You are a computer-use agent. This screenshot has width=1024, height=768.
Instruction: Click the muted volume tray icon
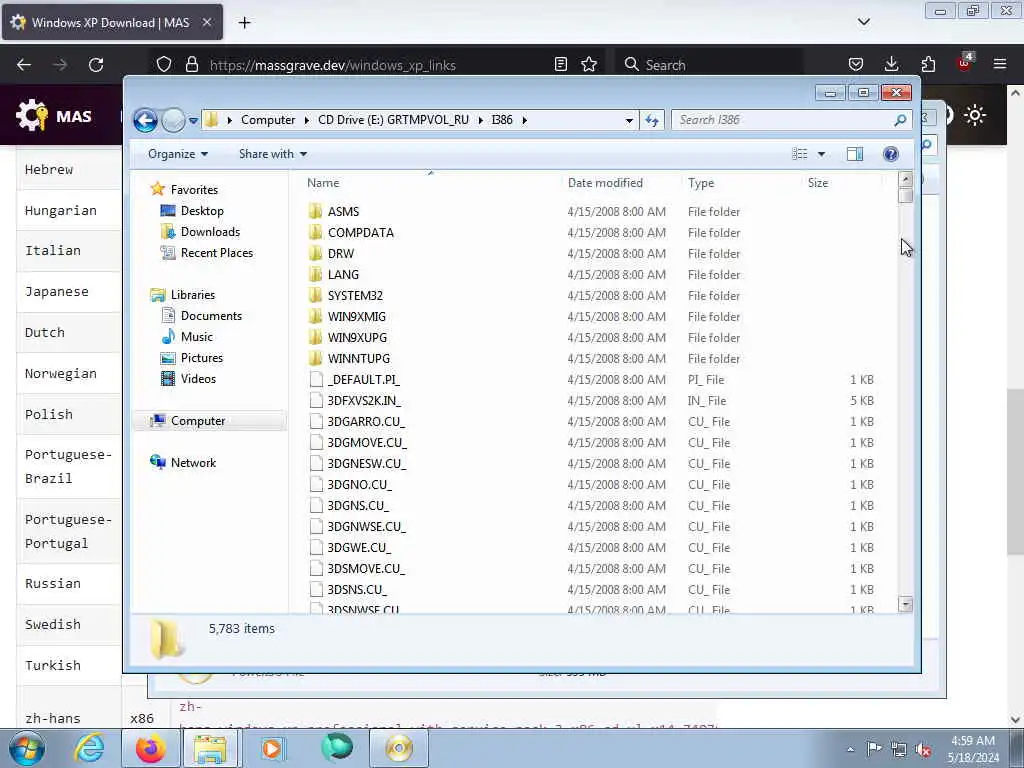click(923, 749)
